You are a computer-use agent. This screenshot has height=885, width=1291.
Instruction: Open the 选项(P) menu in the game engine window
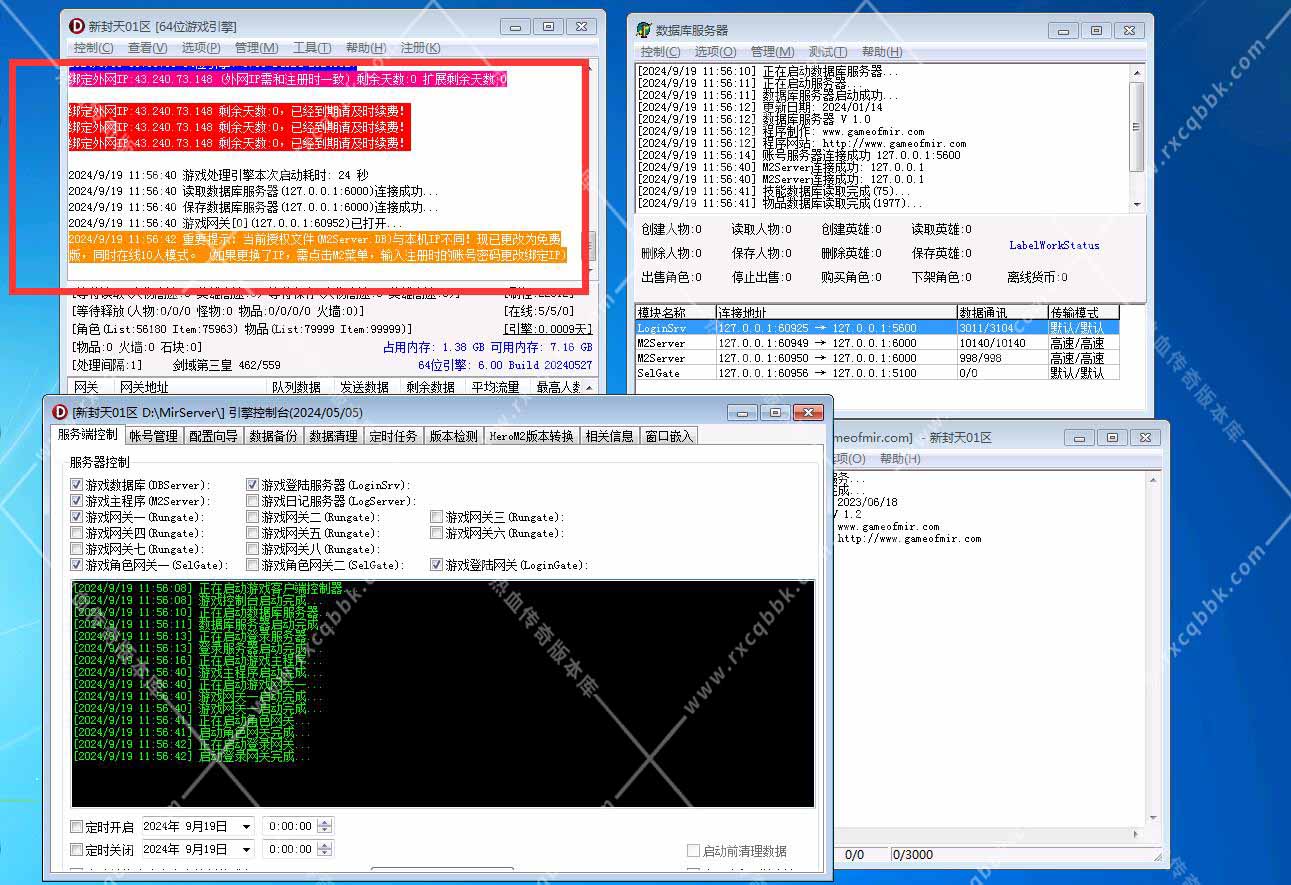click(201, 47)
